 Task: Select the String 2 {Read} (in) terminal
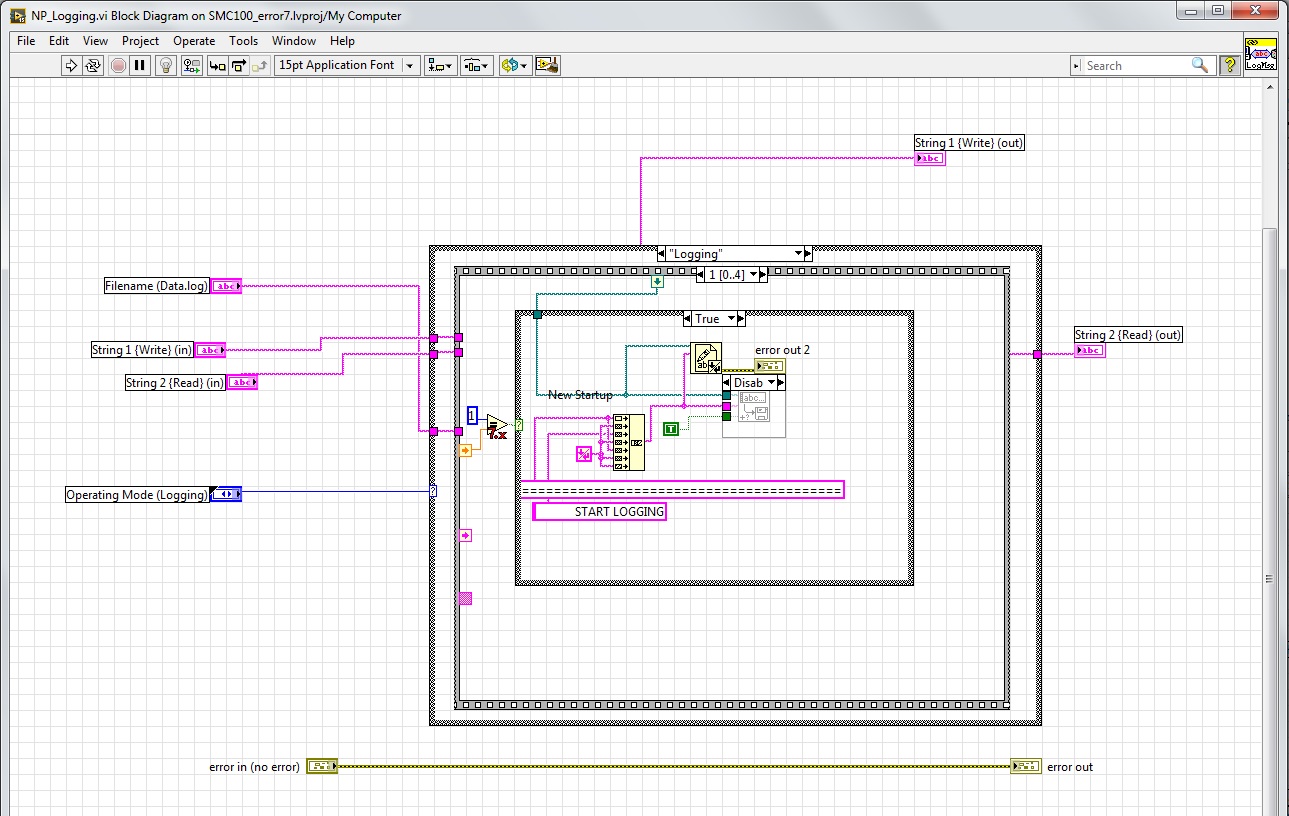click(x=242, y=382)
